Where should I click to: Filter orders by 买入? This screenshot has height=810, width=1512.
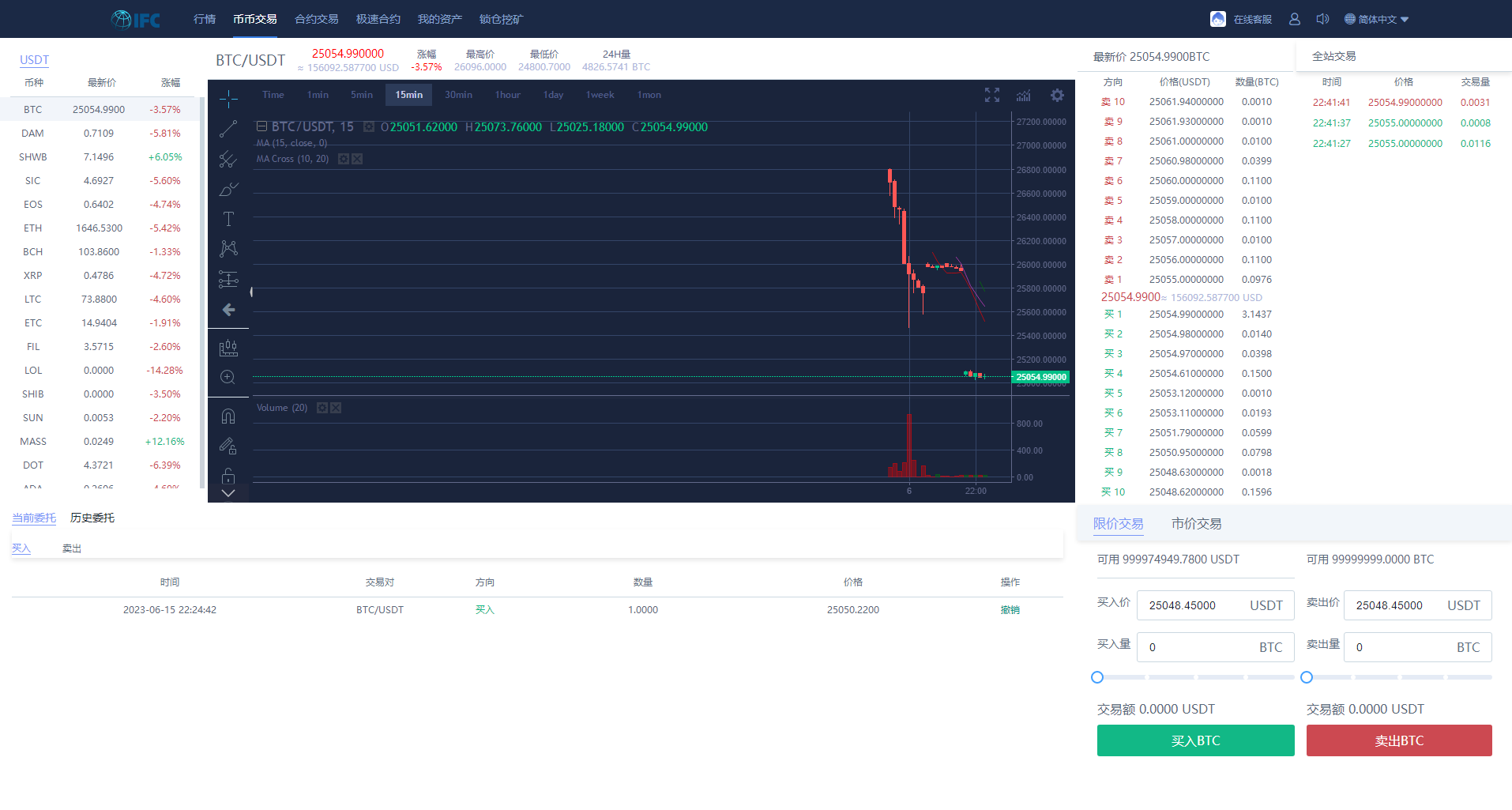coord(21,548)
